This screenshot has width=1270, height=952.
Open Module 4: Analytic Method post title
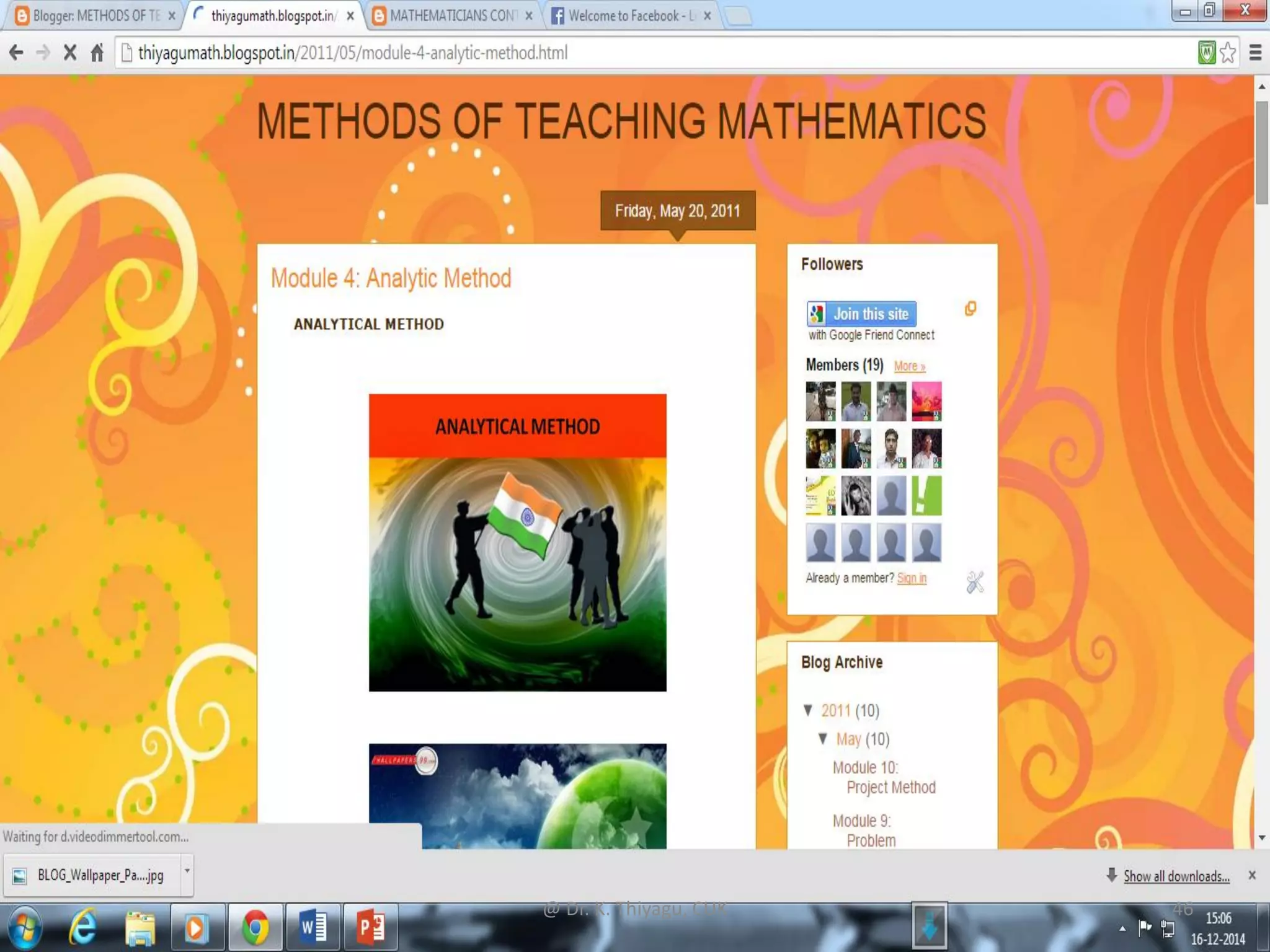391,278
